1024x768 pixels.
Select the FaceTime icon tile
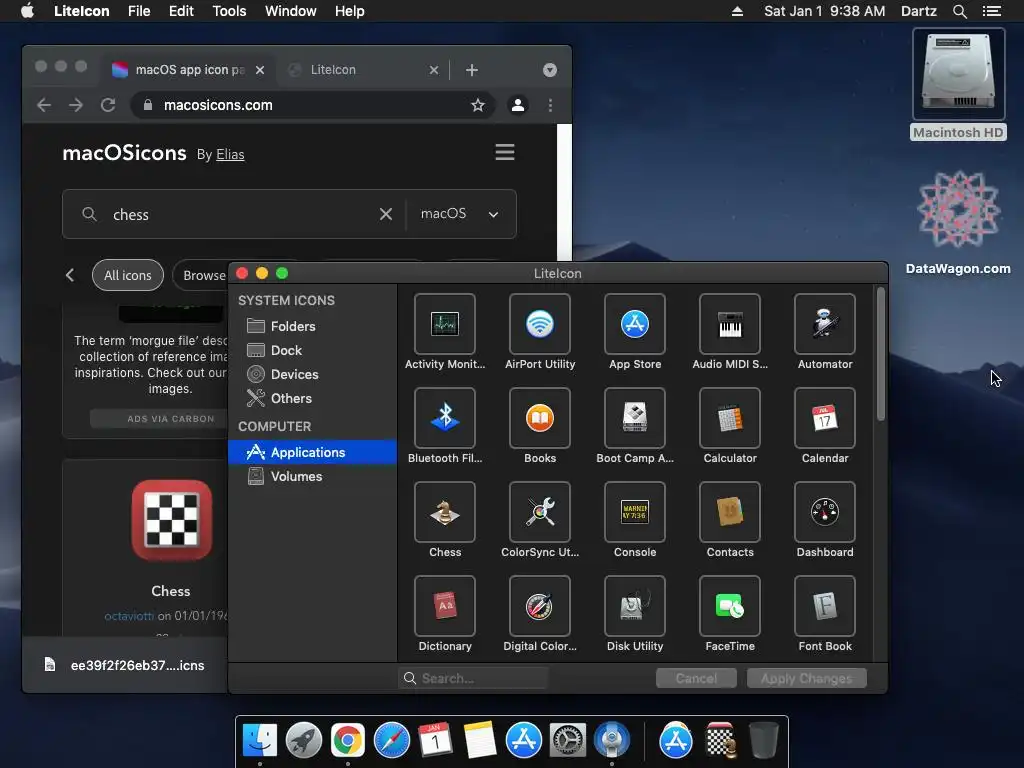click(729, 606)
